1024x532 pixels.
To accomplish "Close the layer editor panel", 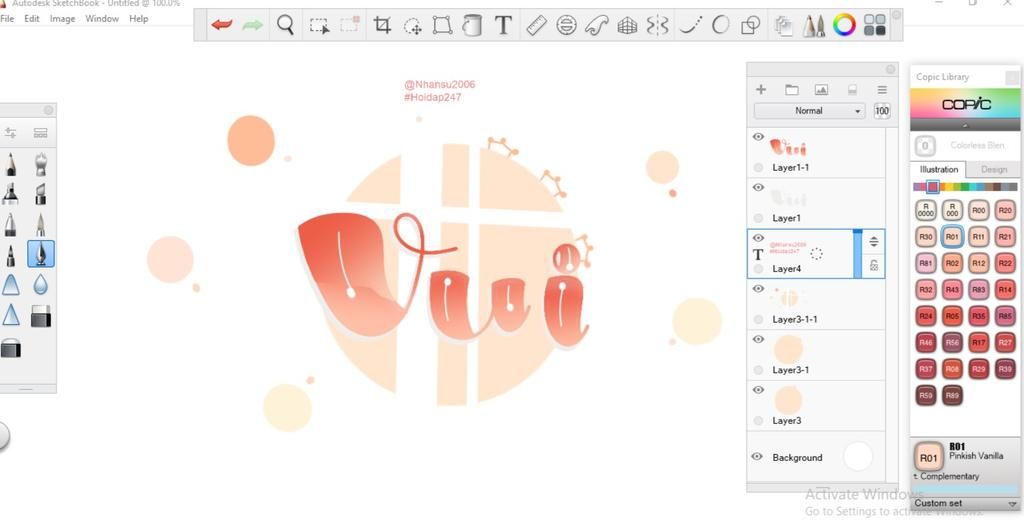I will [891, 69].
